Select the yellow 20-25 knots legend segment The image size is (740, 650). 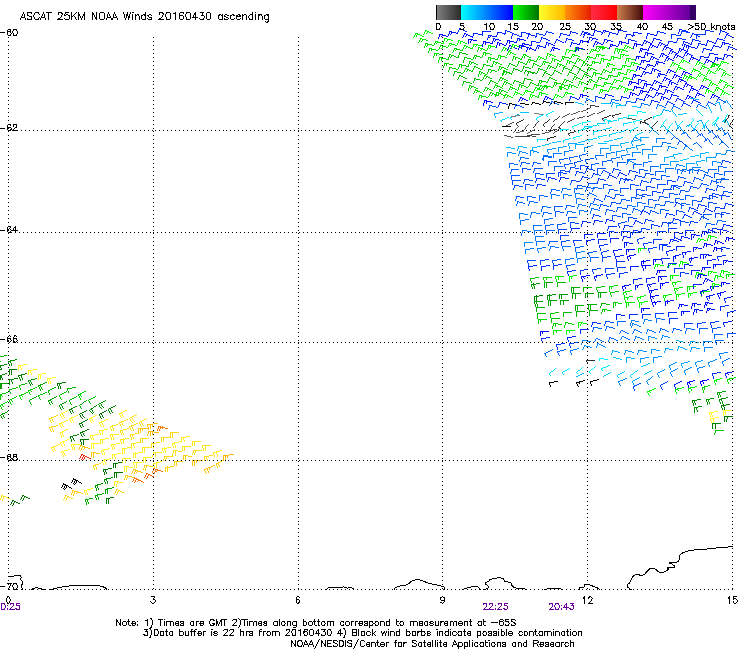click(552, 12)
